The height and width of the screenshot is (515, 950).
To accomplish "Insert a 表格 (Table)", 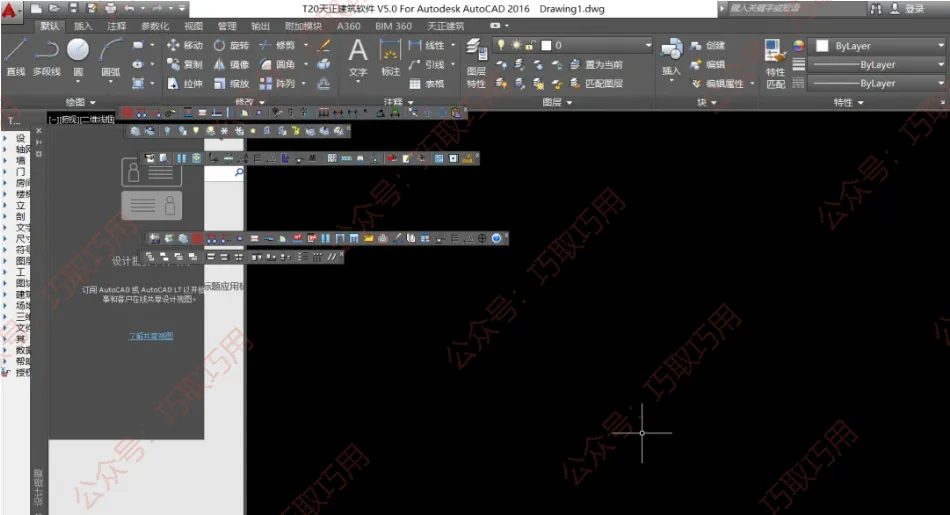I will coord(427,84).
